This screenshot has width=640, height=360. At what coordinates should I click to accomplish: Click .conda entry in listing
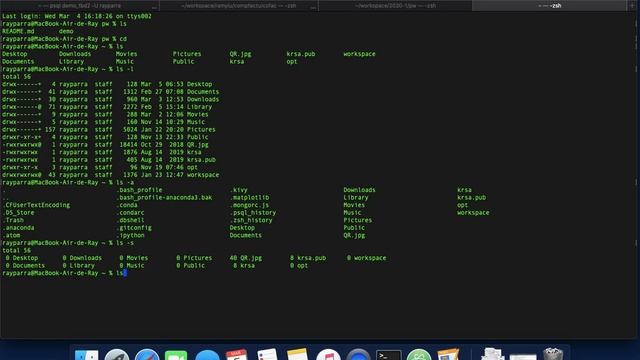(127, 205)
